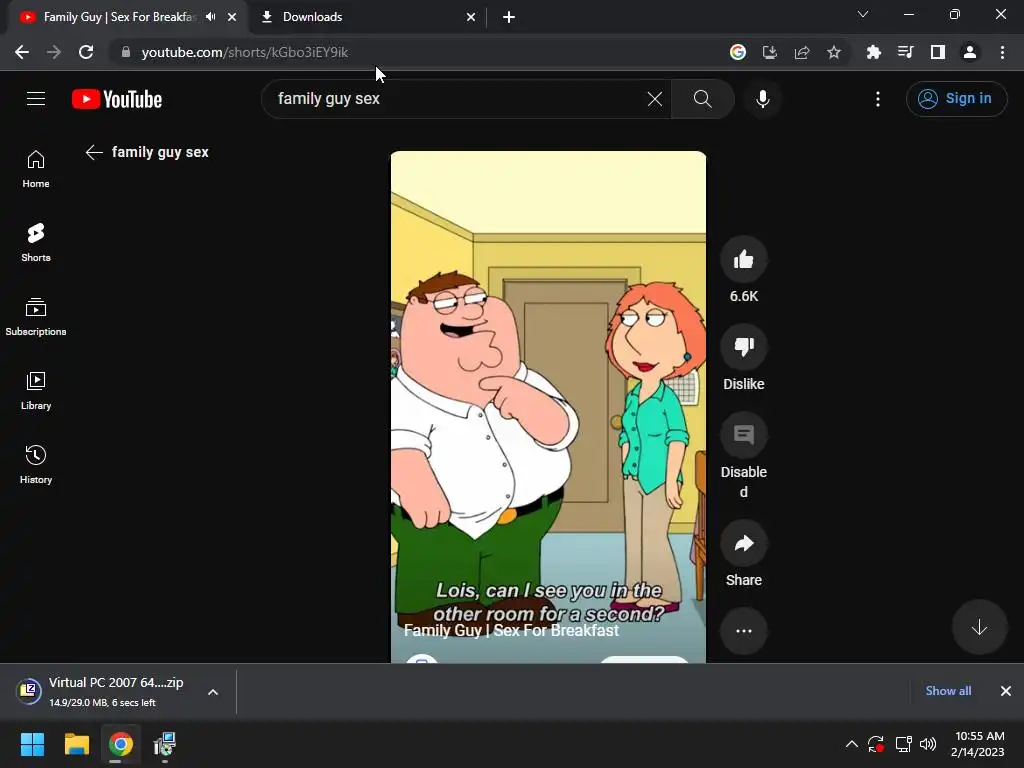Open the tab search chevron

[x=863, y=14]
